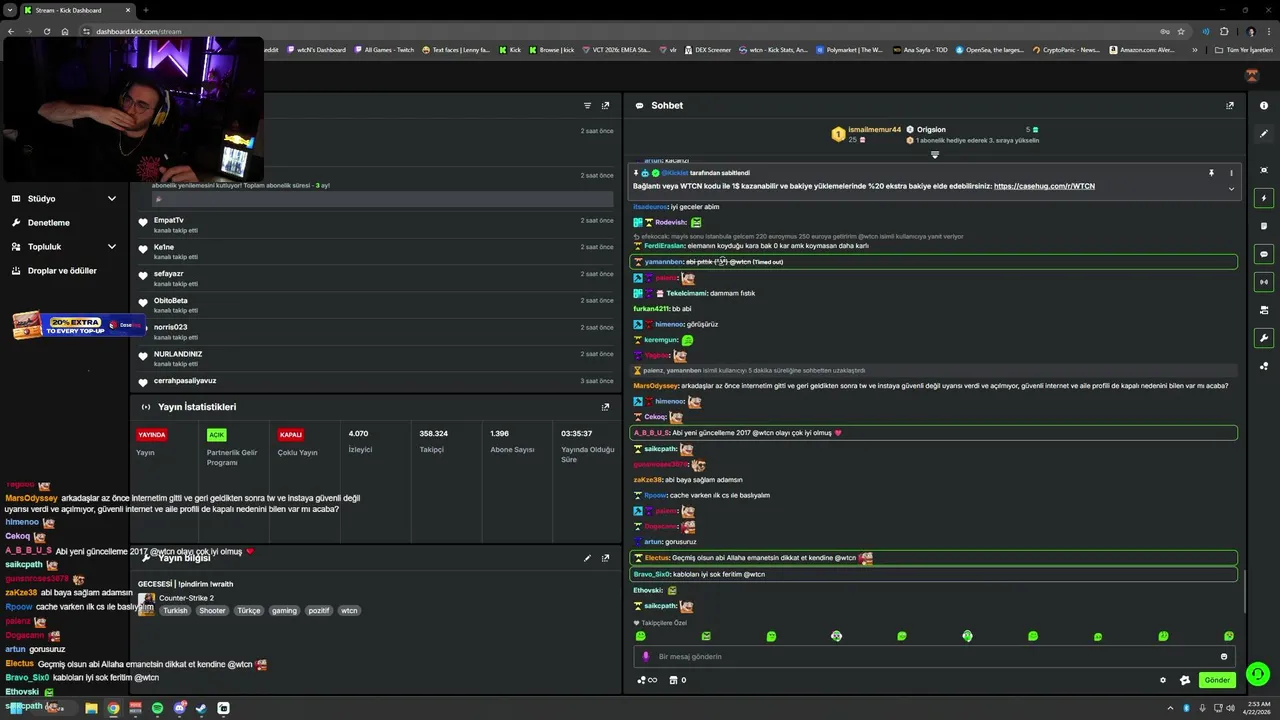Select the pencil edit icon in right sidebar
Screen dimensions: 1280x720
pos(1264,134)
